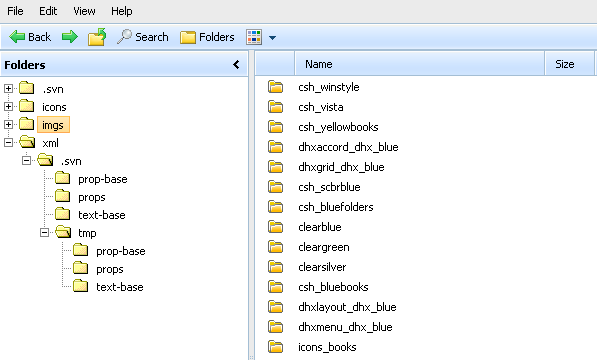
Task: Click the clearblue folder icon
Action: pyautogui.click(x=275, y=227)
